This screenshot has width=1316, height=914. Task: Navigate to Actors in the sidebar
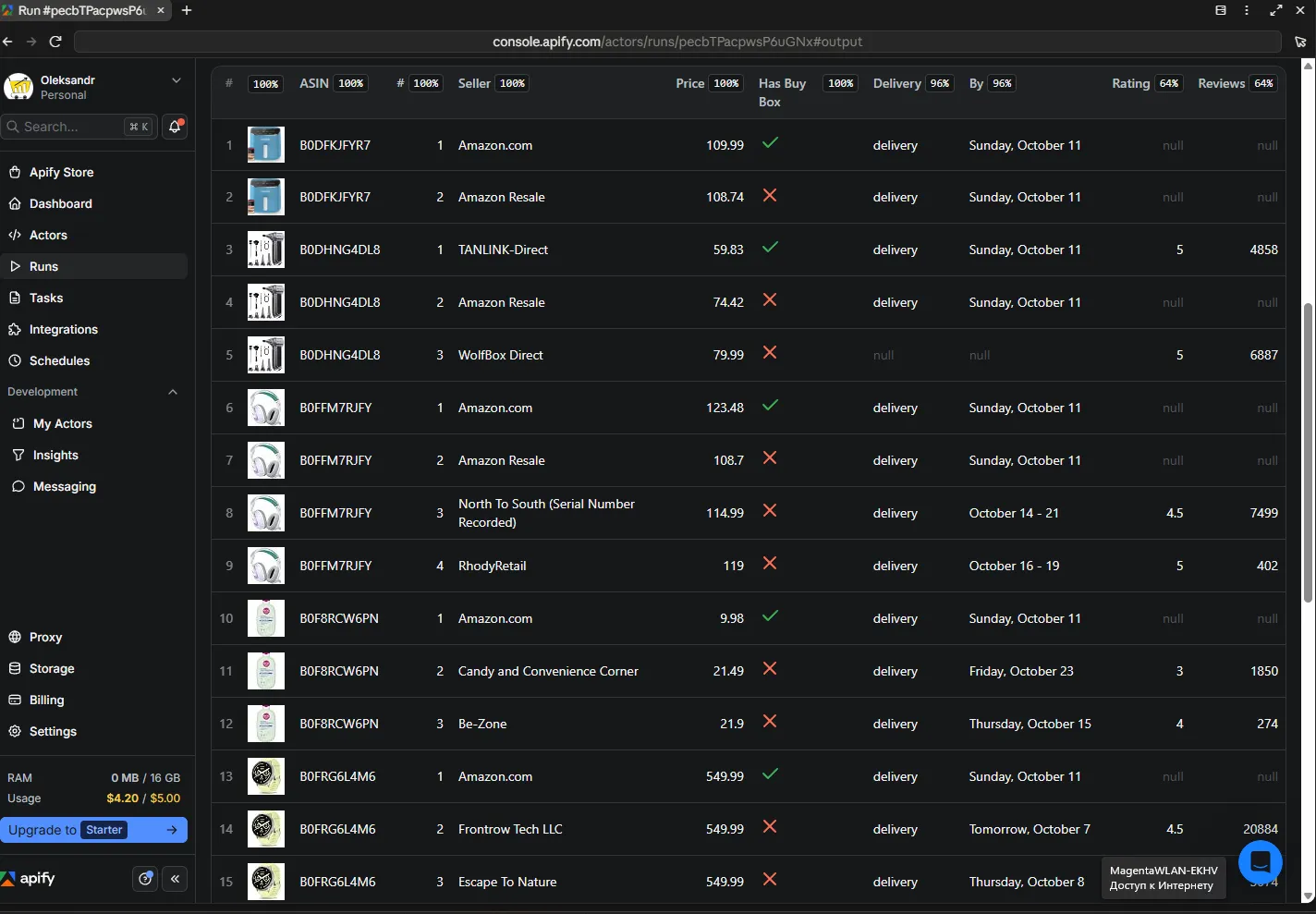(x=48, y=235)
